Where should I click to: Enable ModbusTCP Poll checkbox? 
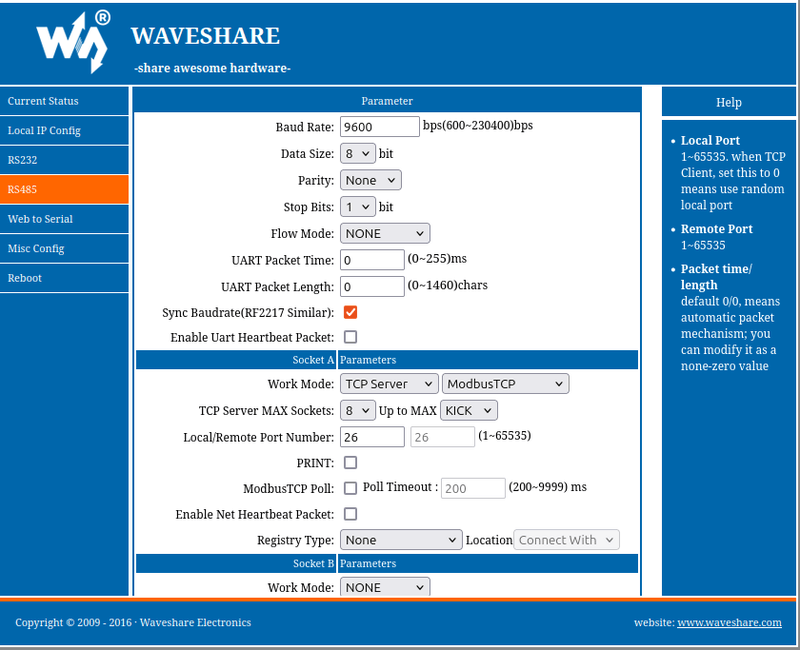tap(351, 488)
